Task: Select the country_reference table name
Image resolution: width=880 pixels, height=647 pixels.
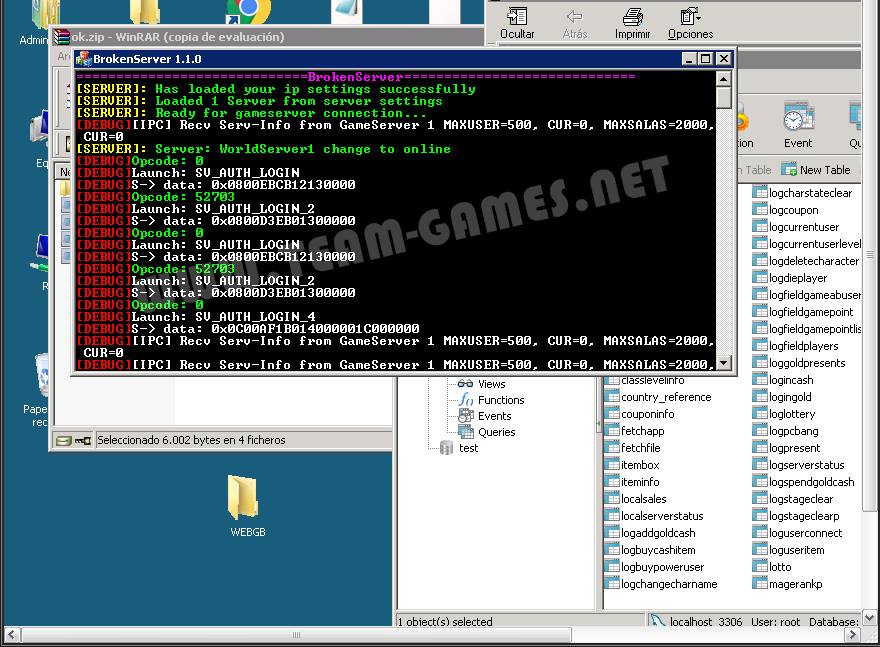Action: [x=666, y=397]
